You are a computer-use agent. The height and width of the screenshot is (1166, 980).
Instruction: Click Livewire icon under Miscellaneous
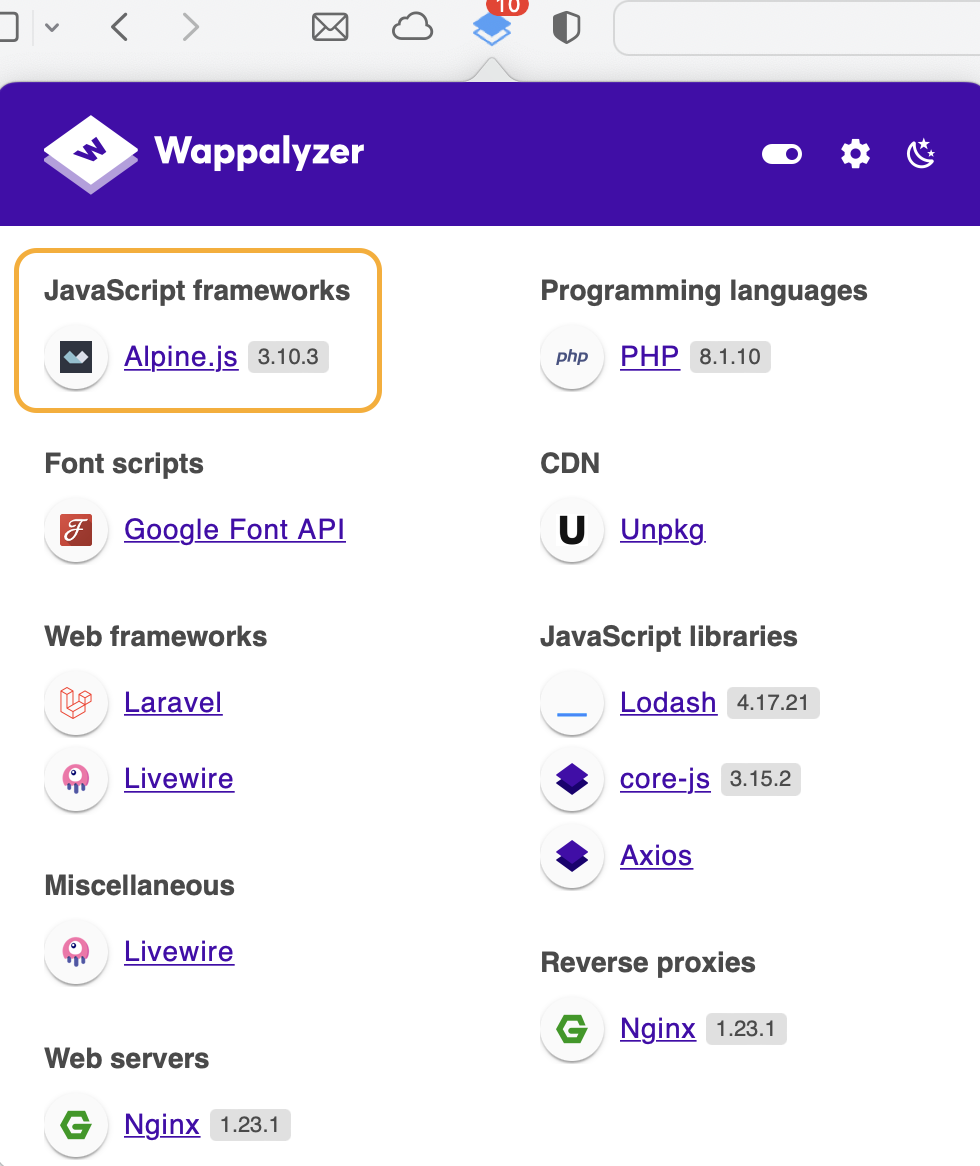[76, 952]
